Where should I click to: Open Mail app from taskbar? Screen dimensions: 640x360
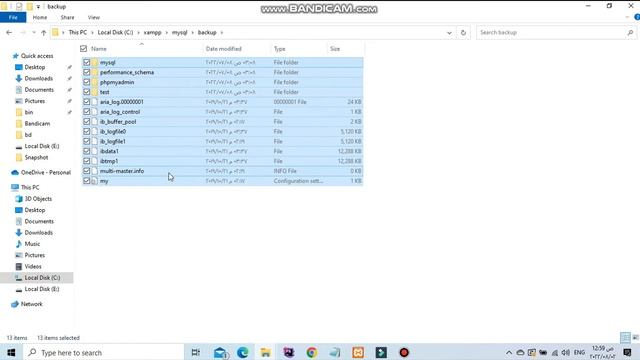[221, 352]
